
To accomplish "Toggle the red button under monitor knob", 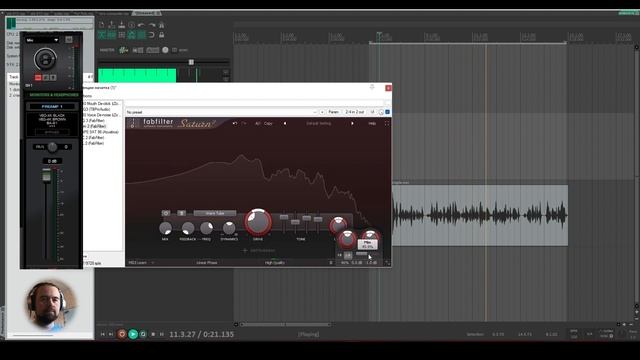I will (x=38, y=78).
